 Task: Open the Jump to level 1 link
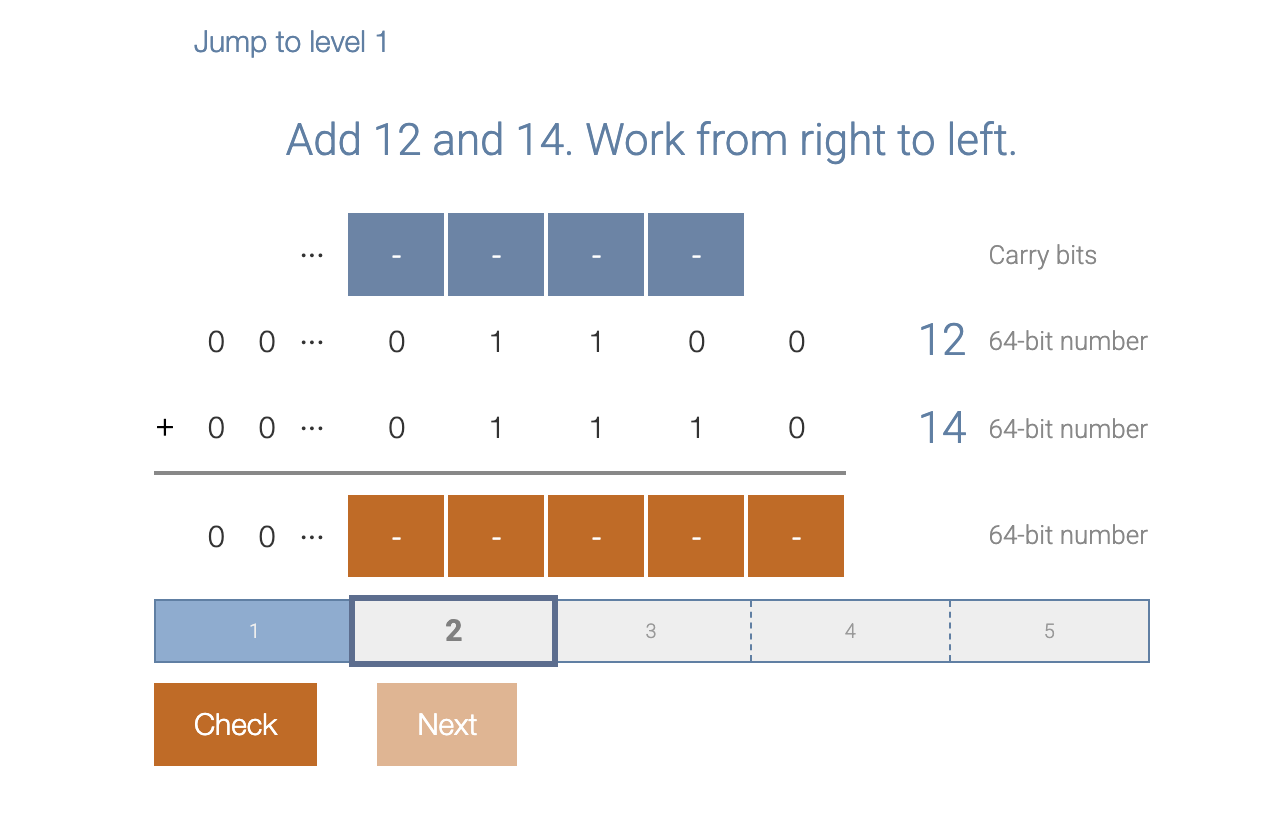pyautogui.click(x=291, y=42)
